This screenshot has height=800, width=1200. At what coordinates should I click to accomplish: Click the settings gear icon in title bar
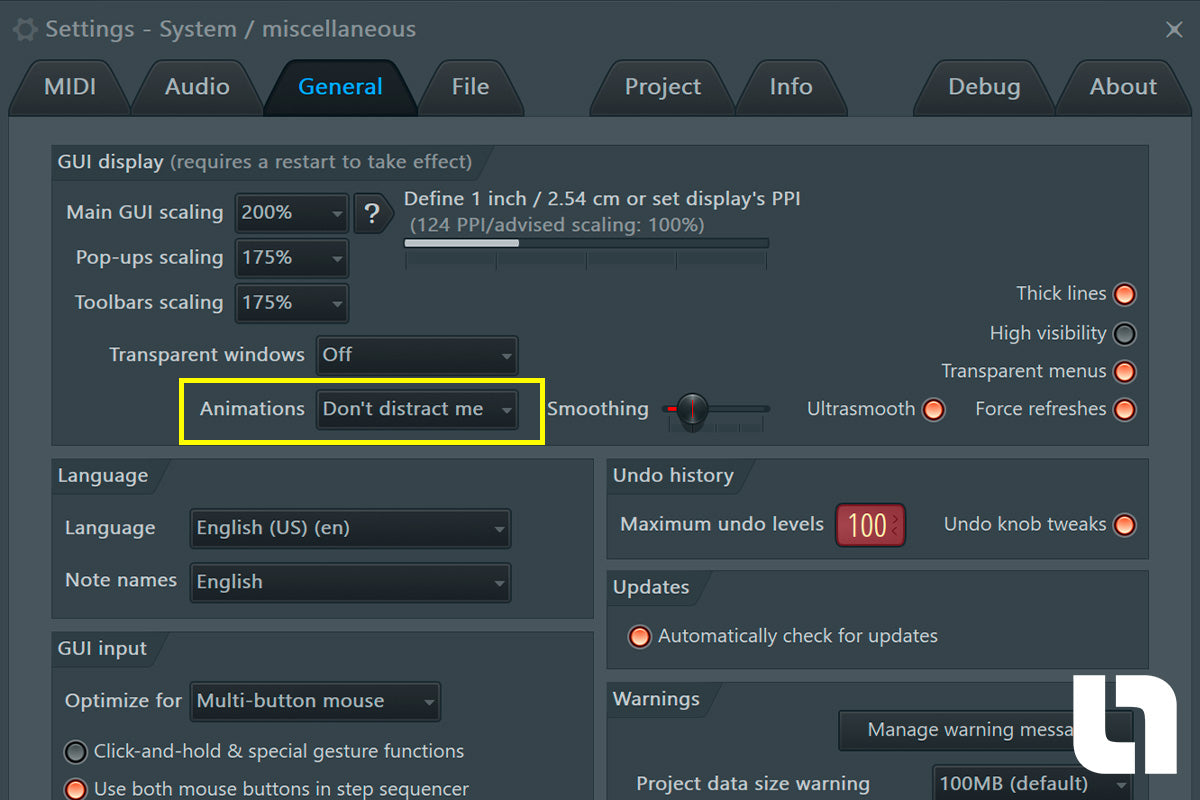click(25, 30)
